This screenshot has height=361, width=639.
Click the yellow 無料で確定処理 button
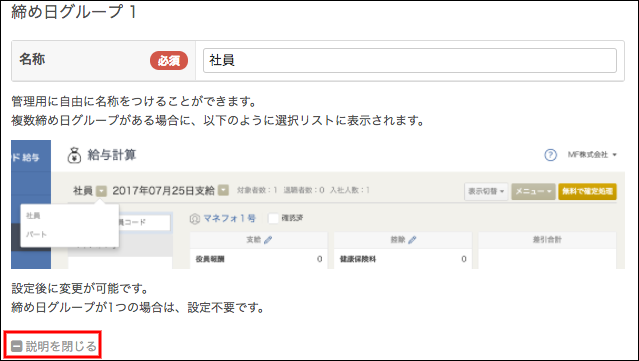tap(587, 191)
